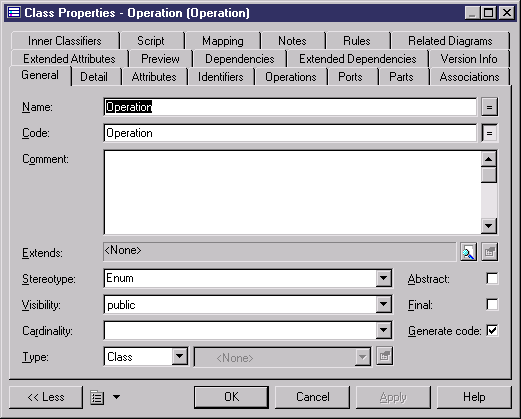
Task: Open the properties icon beside the Type field
Action: (385, 356)
